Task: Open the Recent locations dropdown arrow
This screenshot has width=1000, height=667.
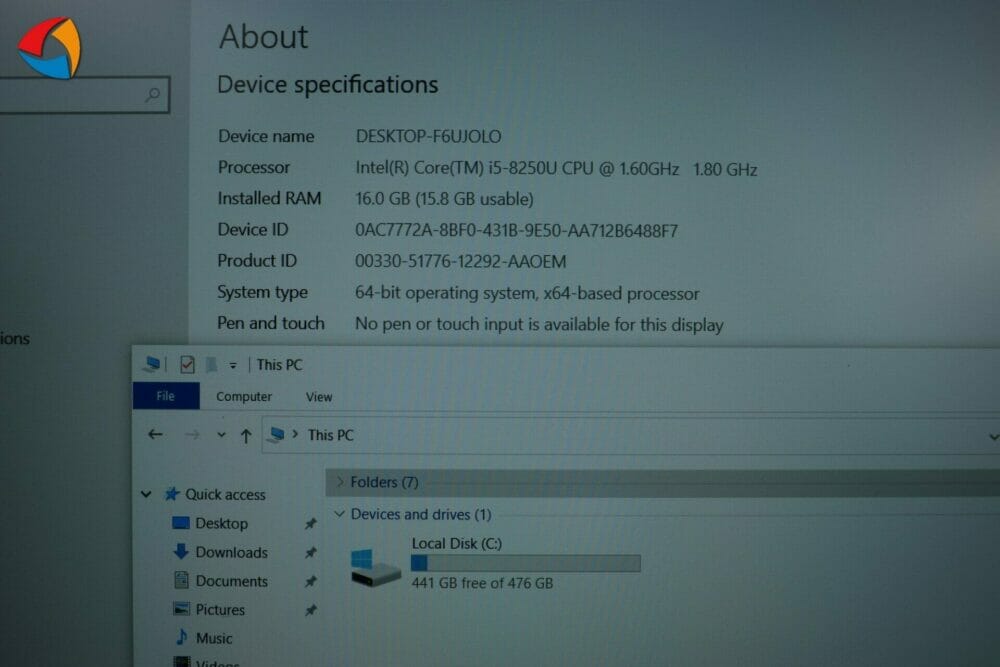Action: [x=221, y=435]
